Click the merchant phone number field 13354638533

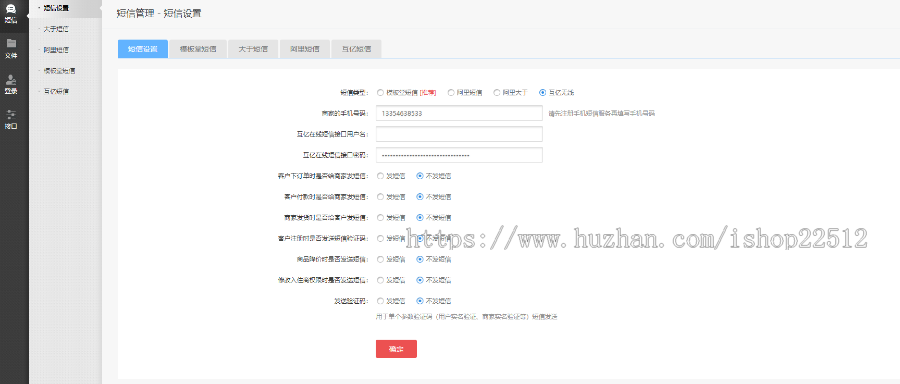(459, 113)
